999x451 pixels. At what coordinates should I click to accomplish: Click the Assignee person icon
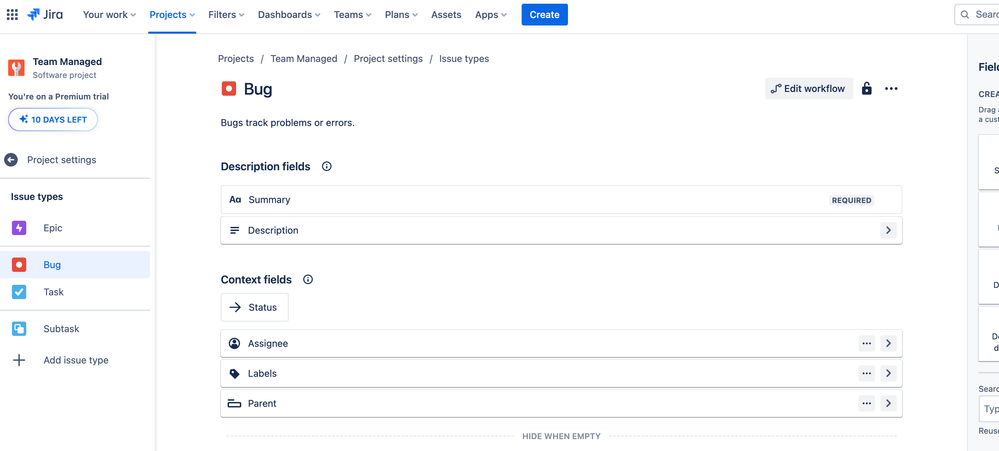(234, 343)
